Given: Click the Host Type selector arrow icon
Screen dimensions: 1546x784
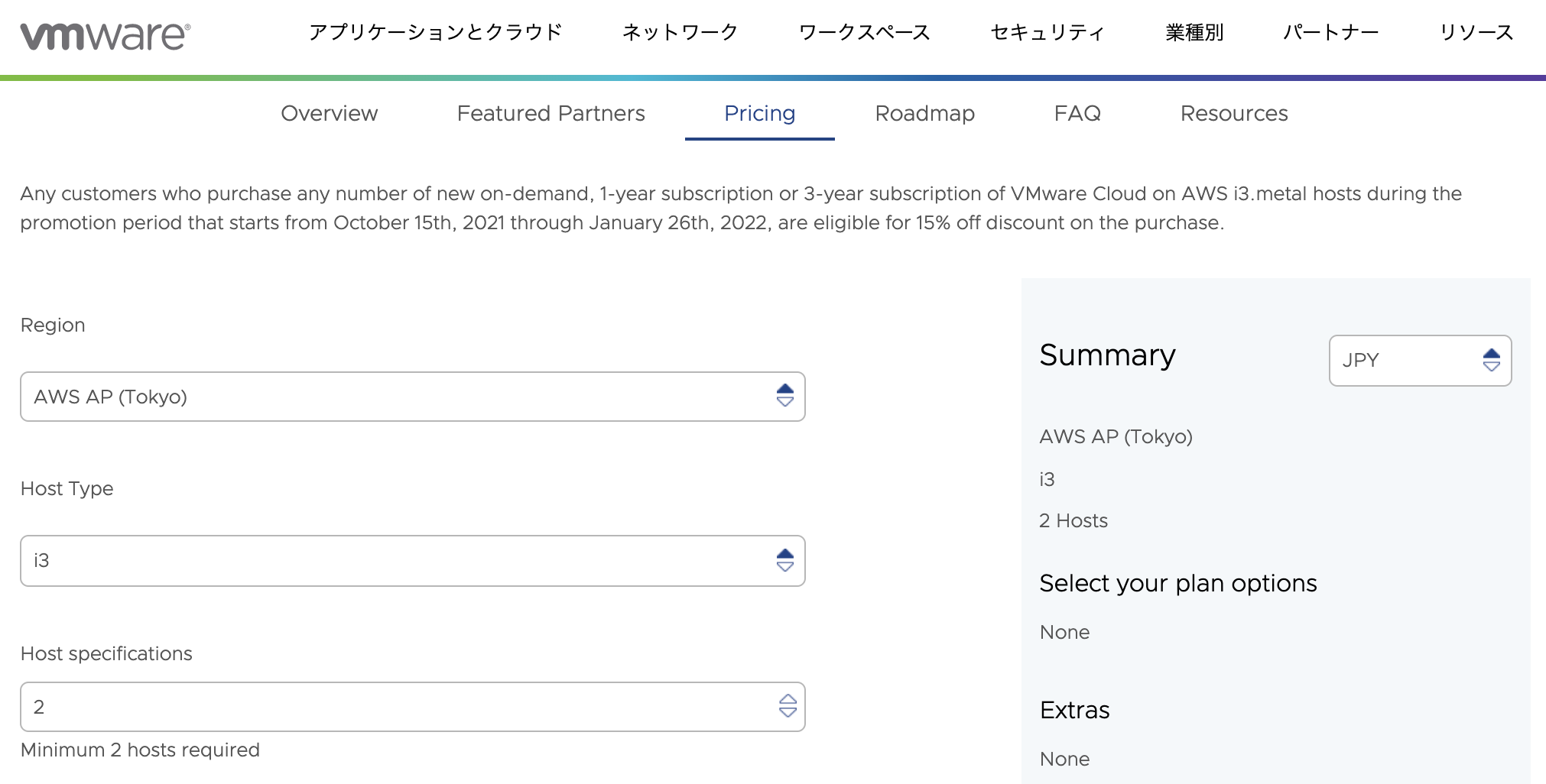Looking at the screenshot, I should pos(785,561).
